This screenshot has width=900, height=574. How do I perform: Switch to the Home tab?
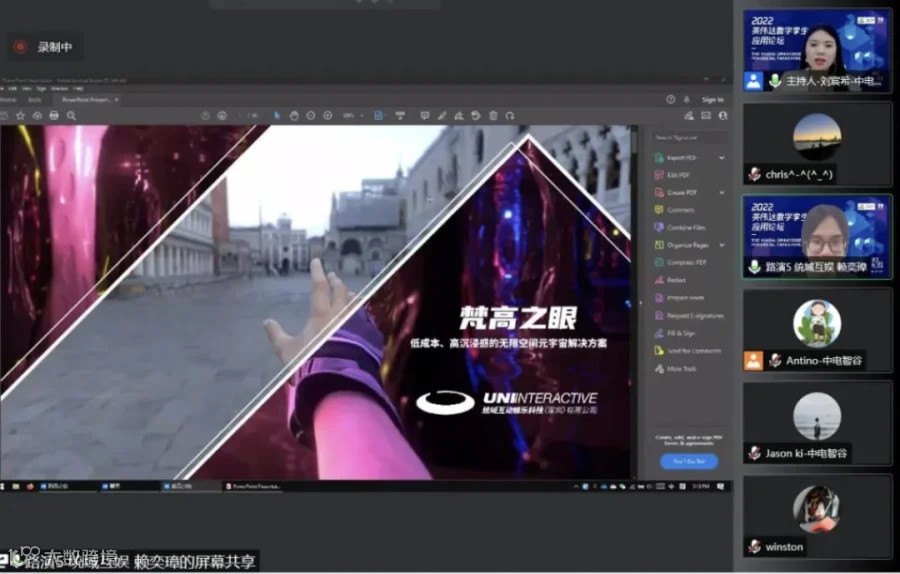(x=8, y=99)
